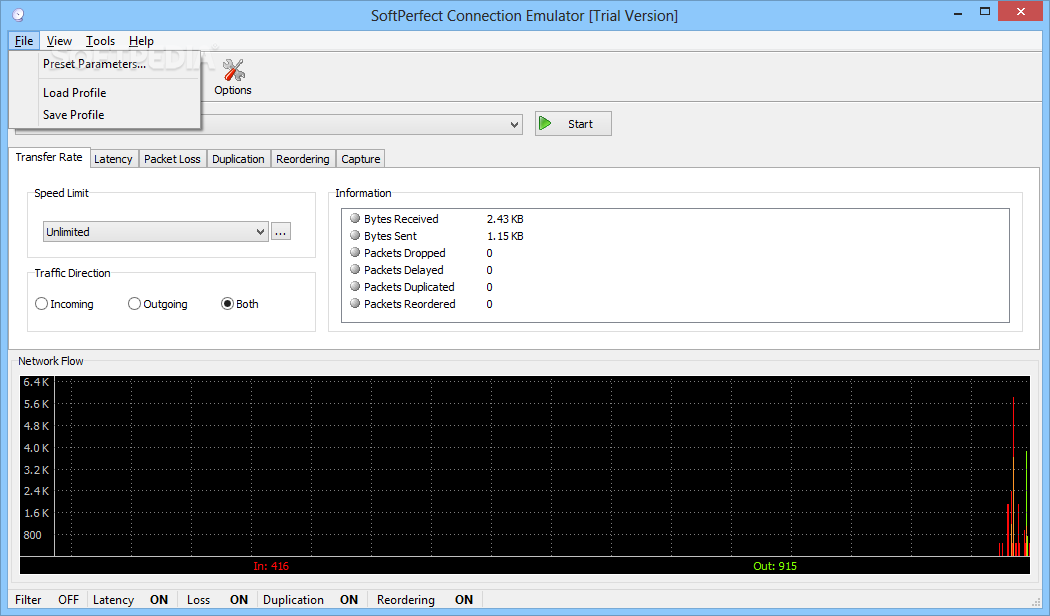Switch to the Capture tab
1050x616 pixels.
(361, 159)
